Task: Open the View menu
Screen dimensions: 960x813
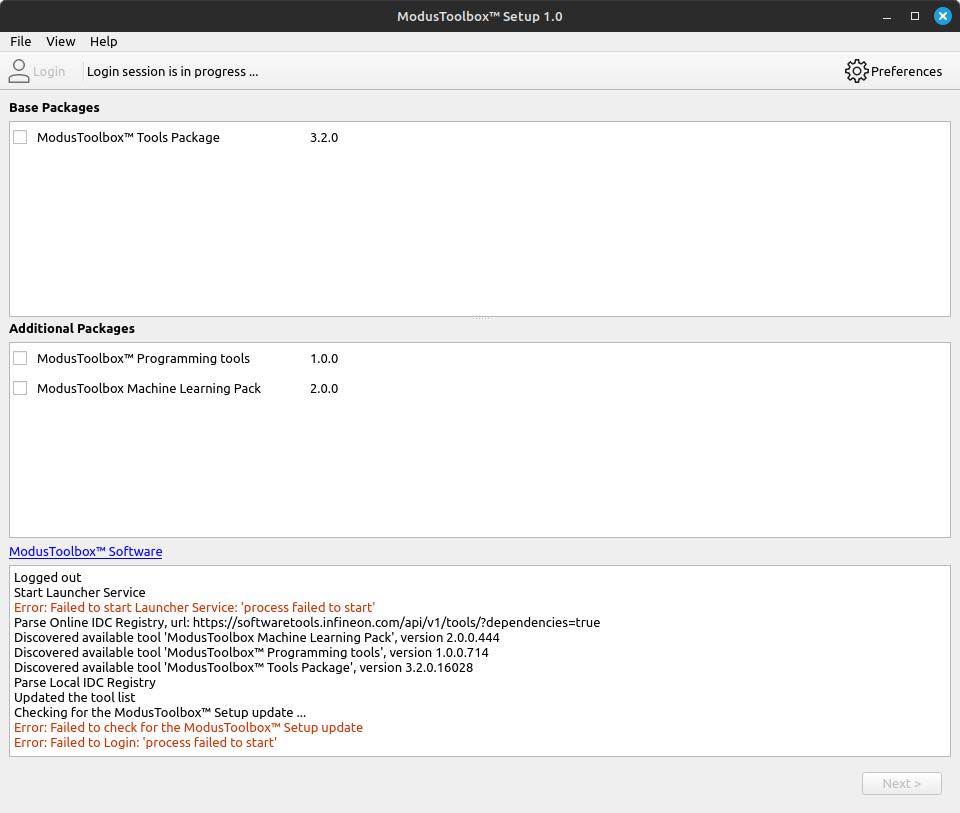Action: point(60,41)
